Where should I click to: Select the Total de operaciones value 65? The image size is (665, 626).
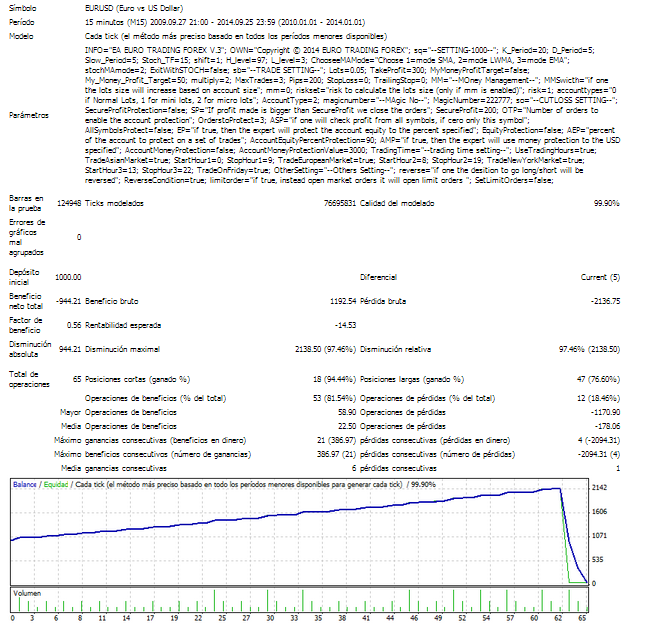[76, 381]
